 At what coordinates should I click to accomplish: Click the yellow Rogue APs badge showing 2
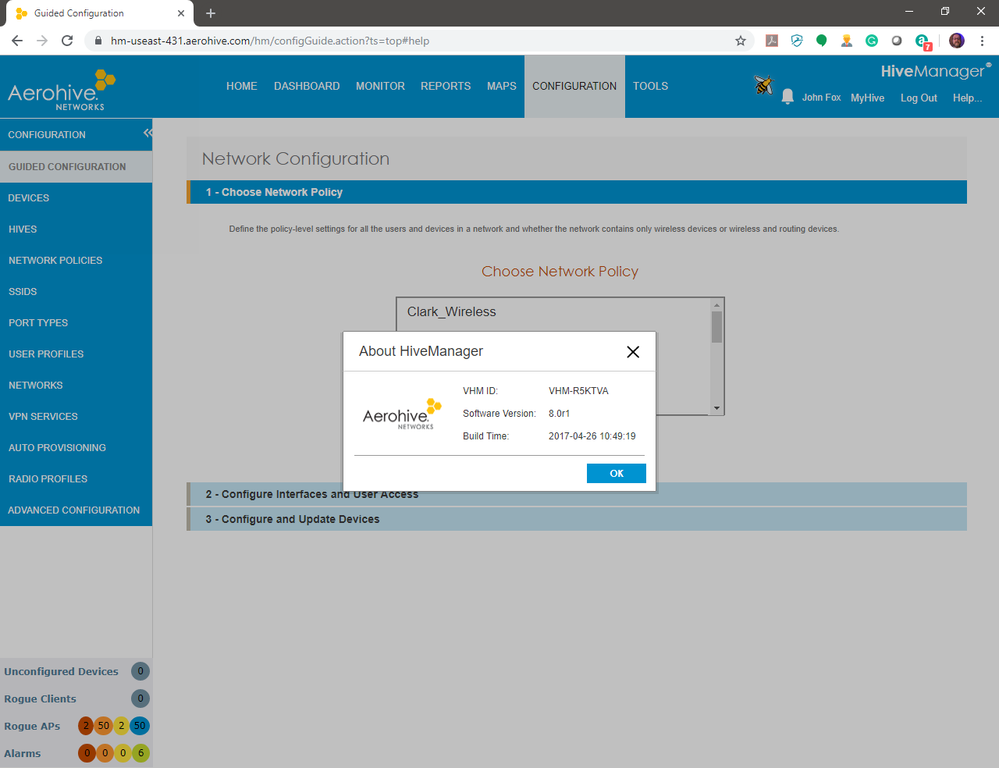pos(121,725)
